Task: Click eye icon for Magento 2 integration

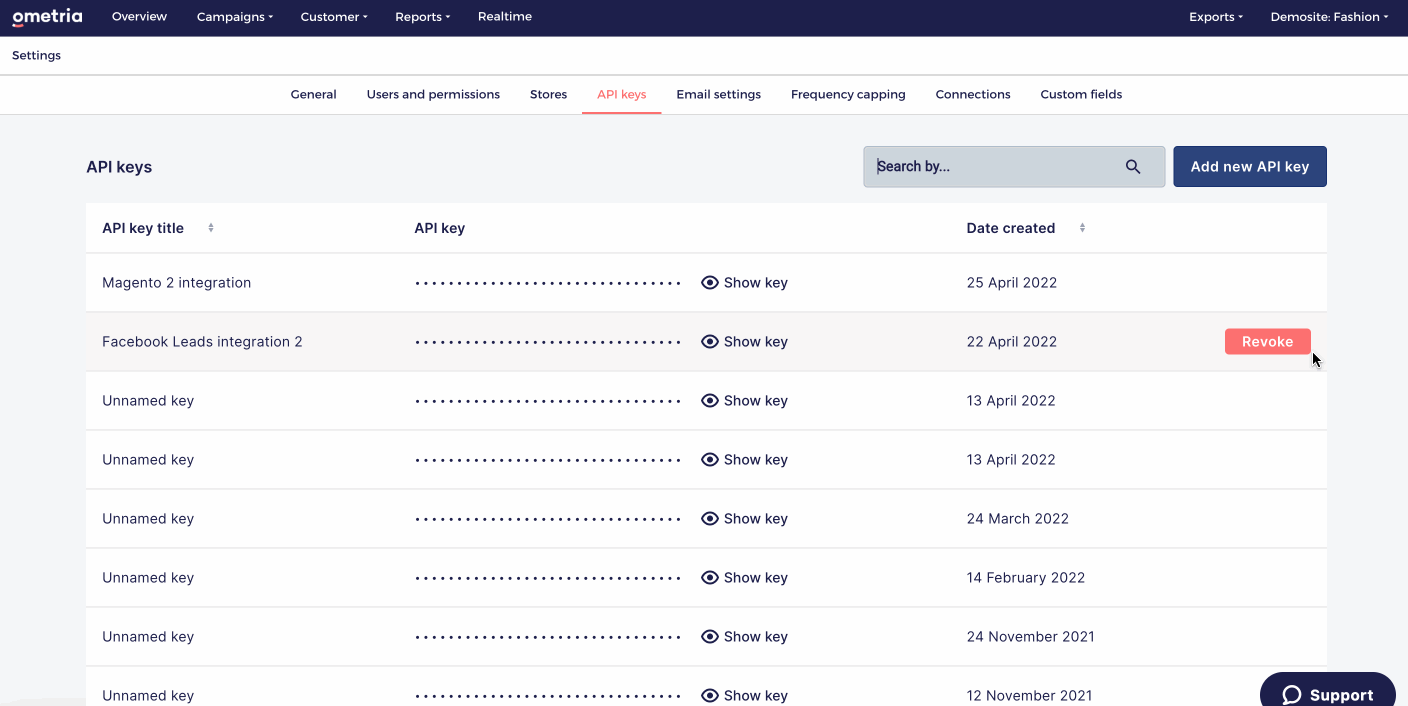Action: click(x=710, y=283)
